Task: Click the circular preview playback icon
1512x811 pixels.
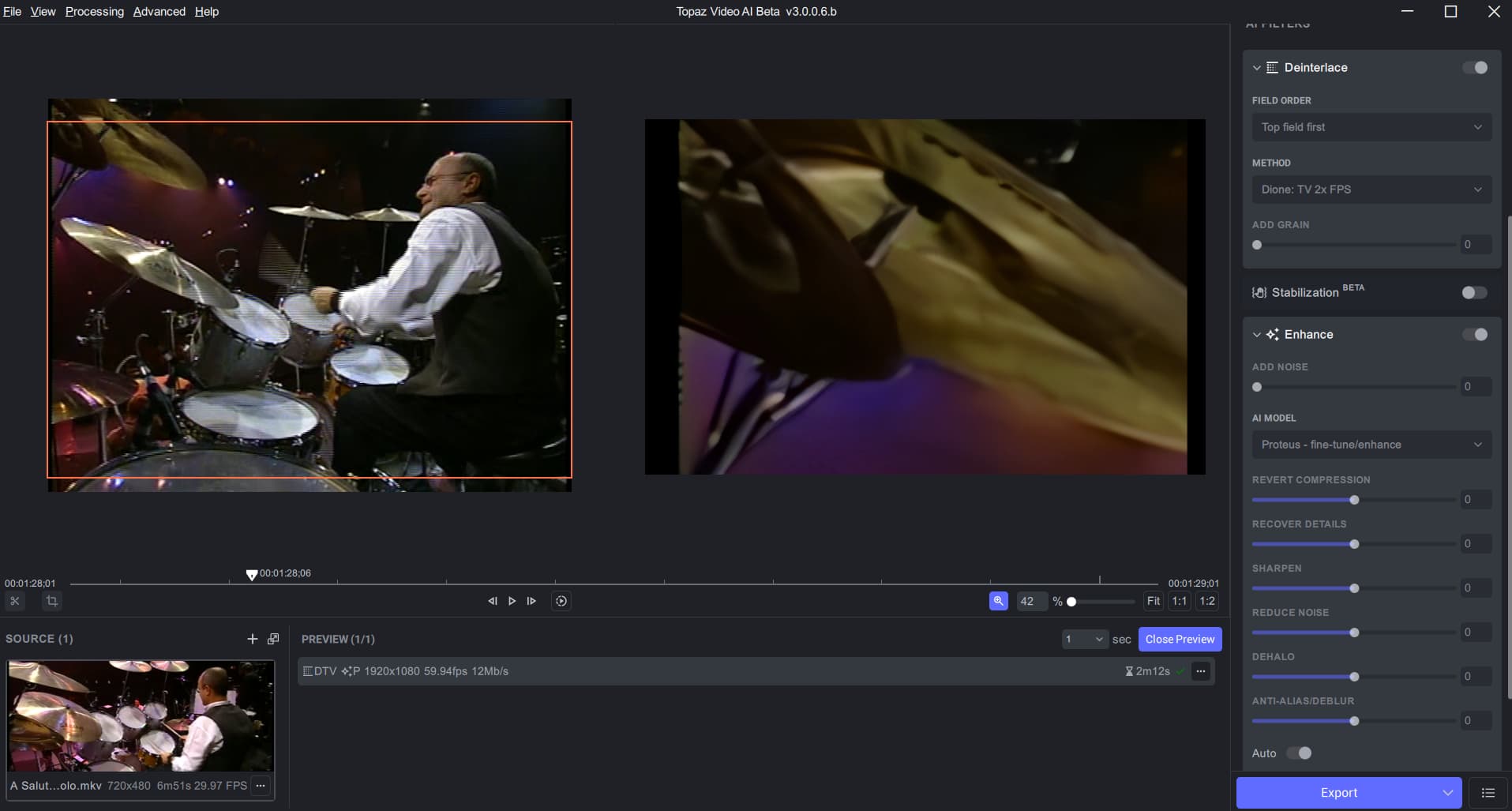Action: click(561, 601)
